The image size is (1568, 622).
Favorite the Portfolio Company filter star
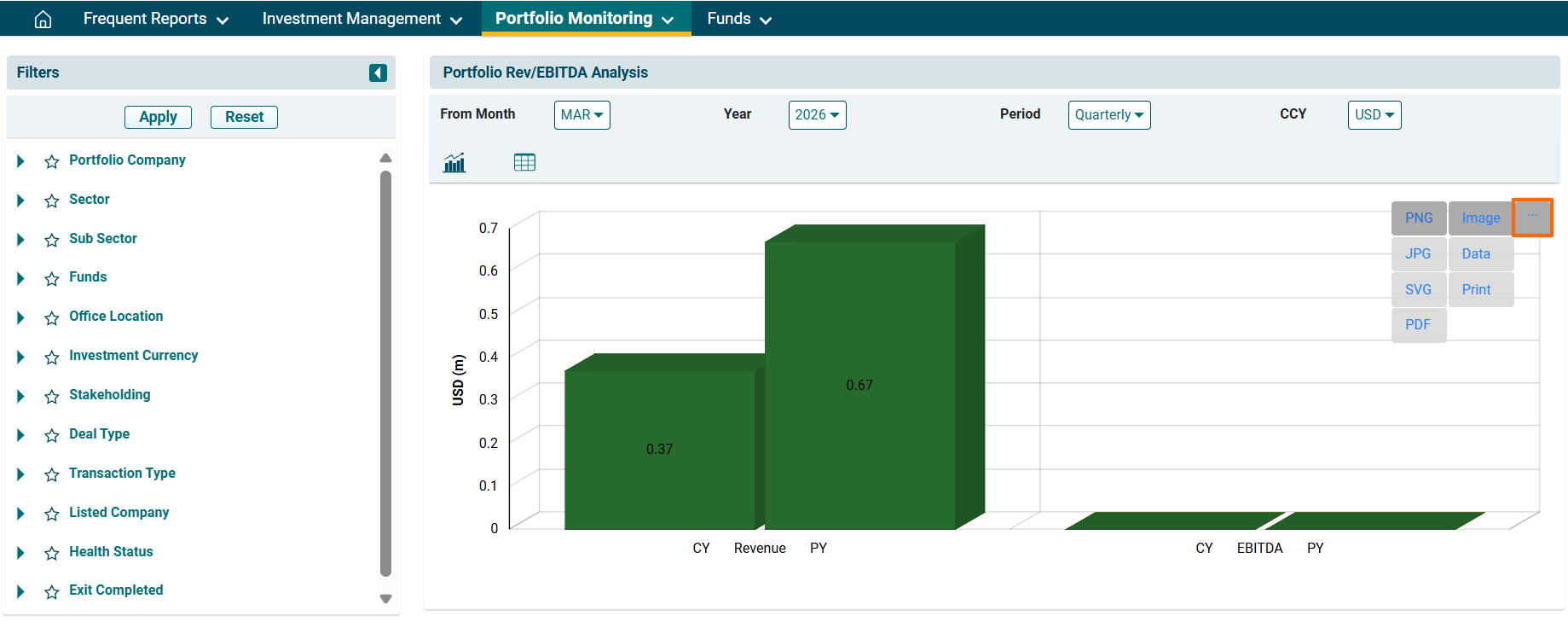pos(52,161)
